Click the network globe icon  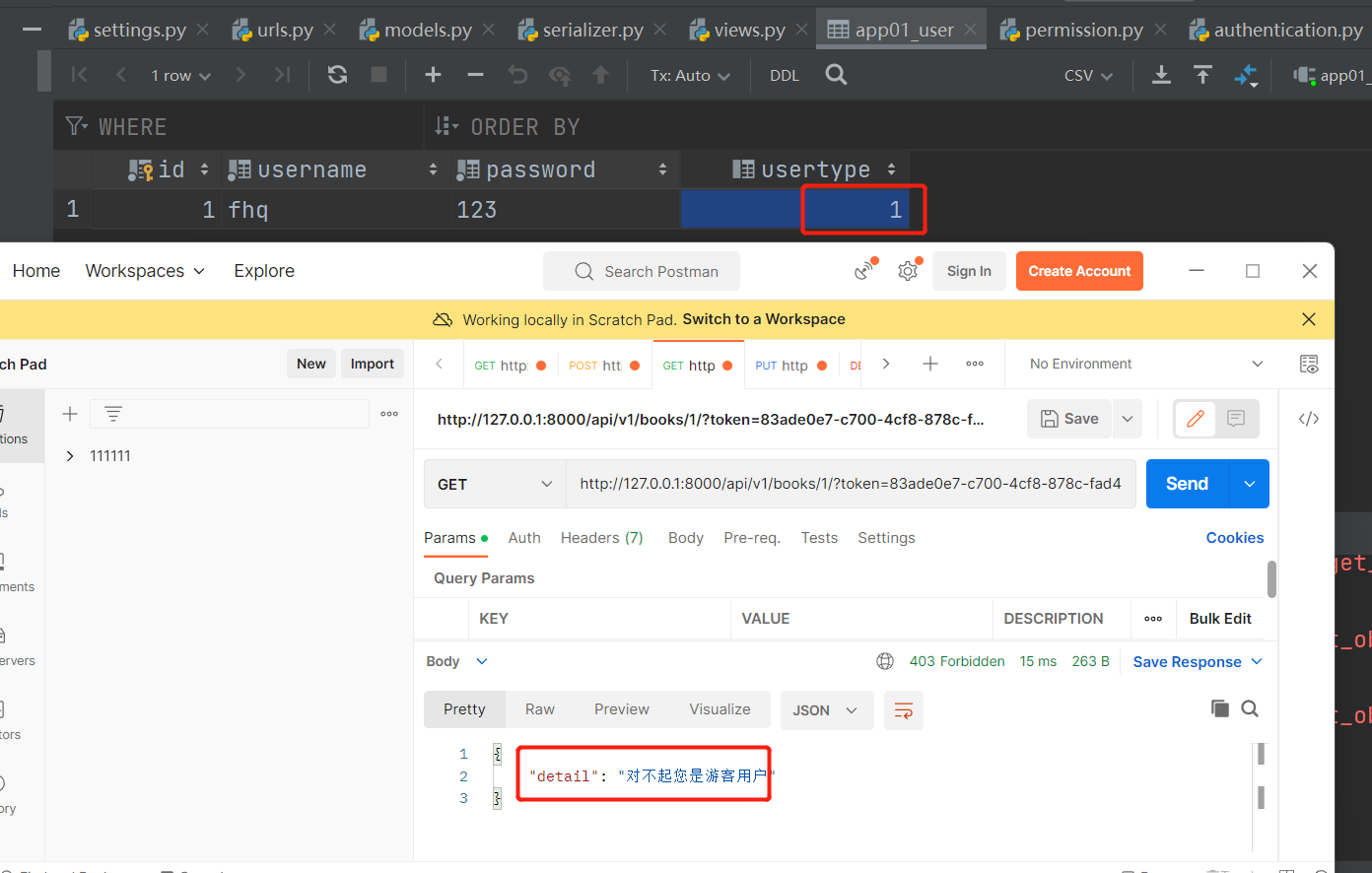click(885, 661)
